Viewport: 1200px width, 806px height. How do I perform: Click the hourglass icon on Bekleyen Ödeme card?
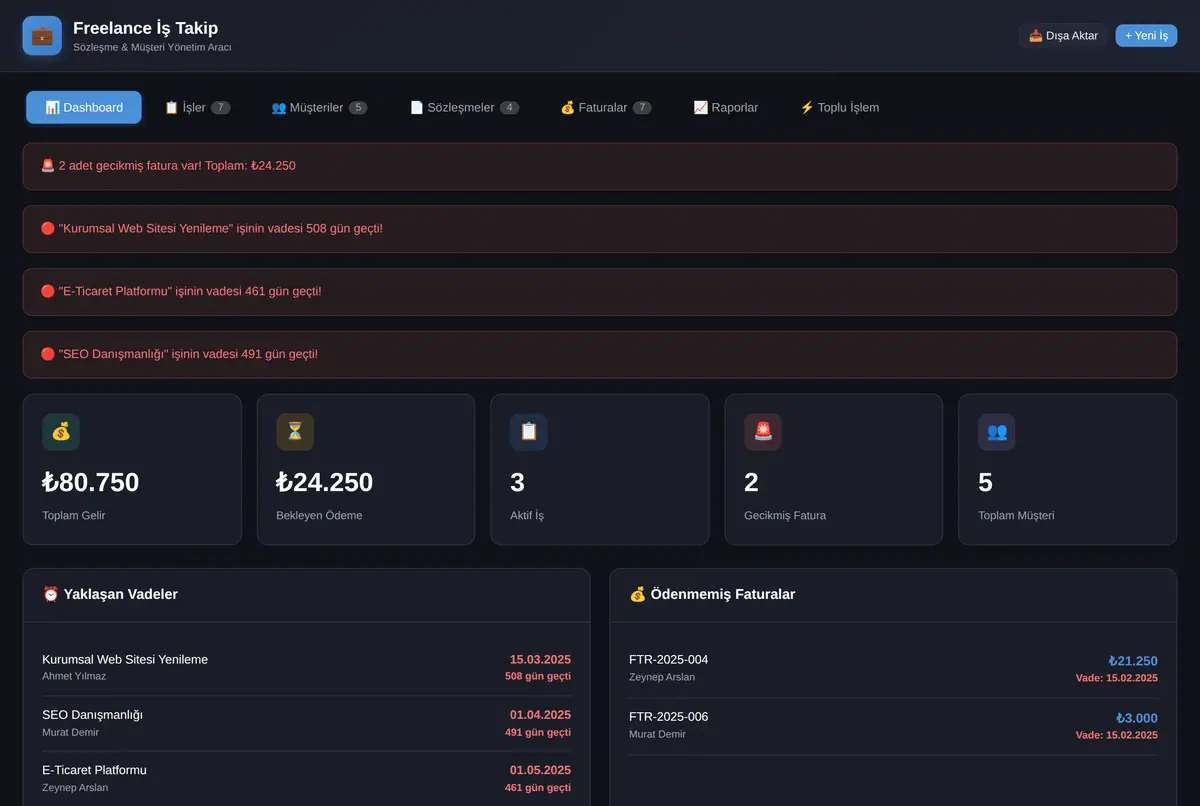point(295,432)
